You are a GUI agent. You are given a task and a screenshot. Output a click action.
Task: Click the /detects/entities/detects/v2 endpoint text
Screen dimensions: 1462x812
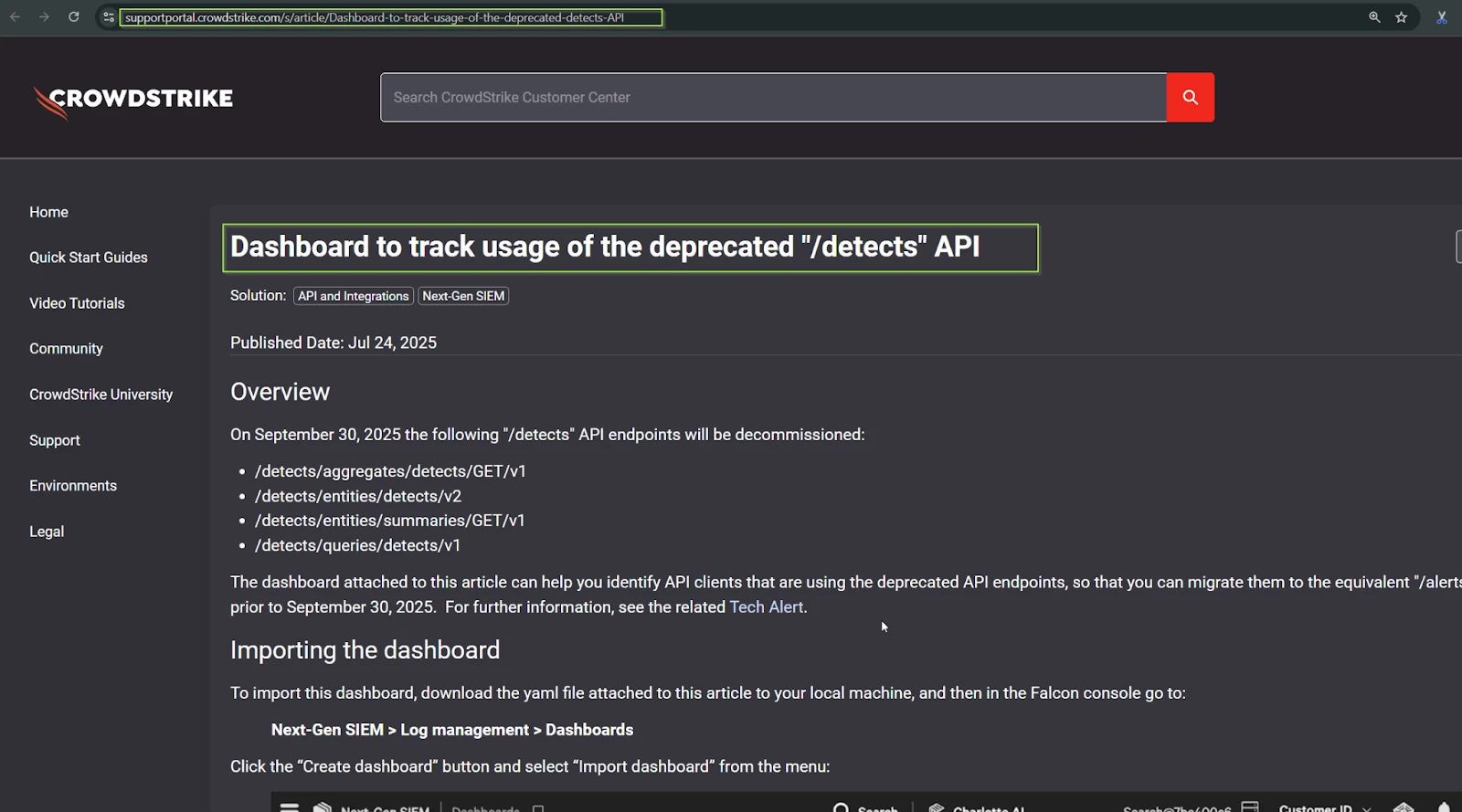point(358,496)
